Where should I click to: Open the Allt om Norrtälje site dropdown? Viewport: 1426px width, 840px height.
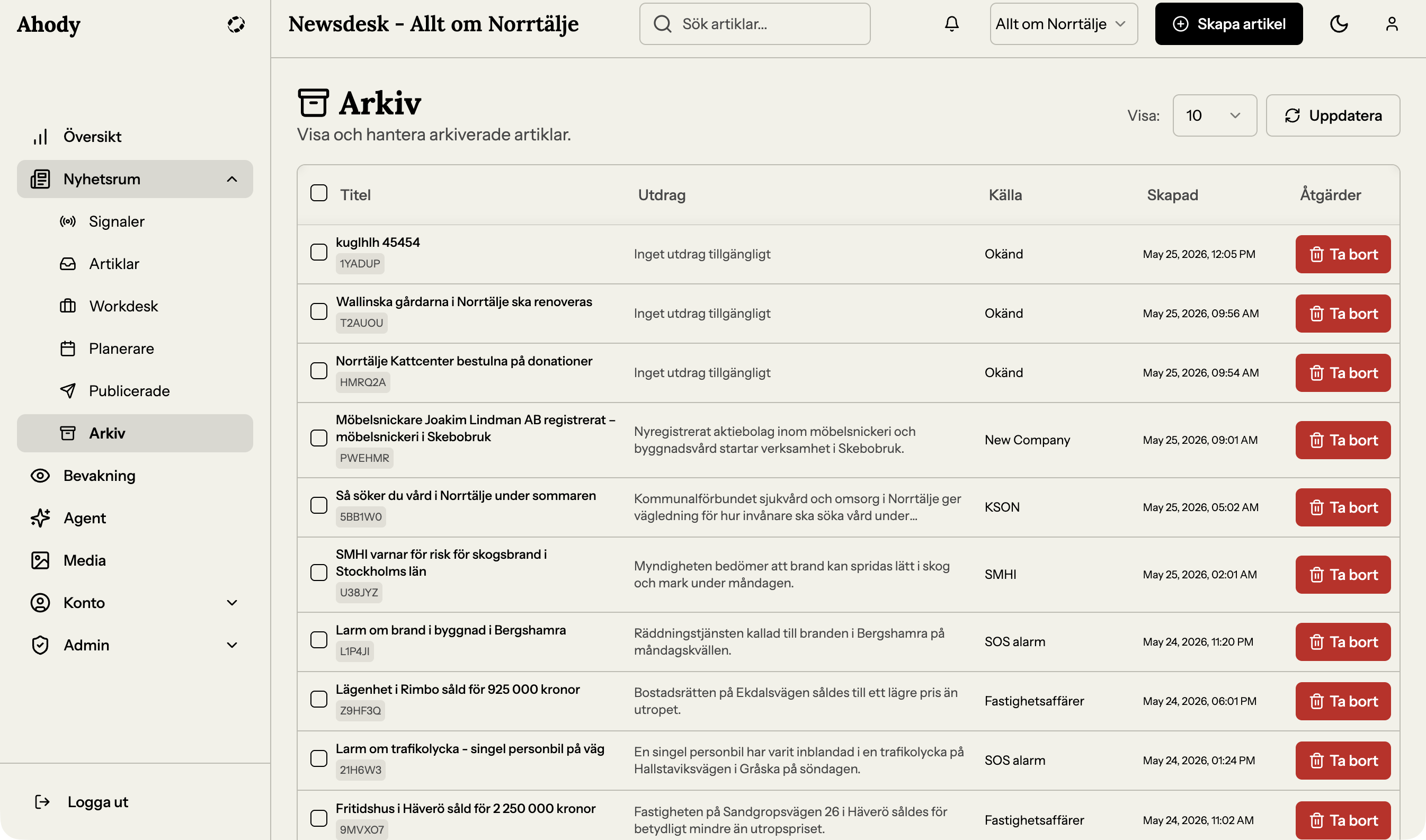point(1063,24)
